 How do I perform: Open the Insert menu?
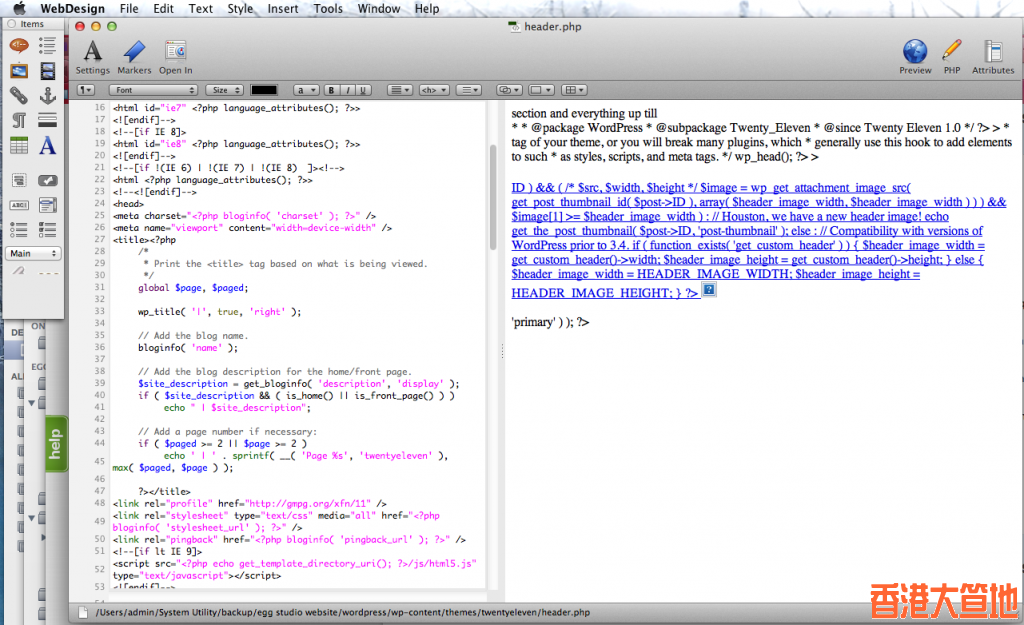283,8
